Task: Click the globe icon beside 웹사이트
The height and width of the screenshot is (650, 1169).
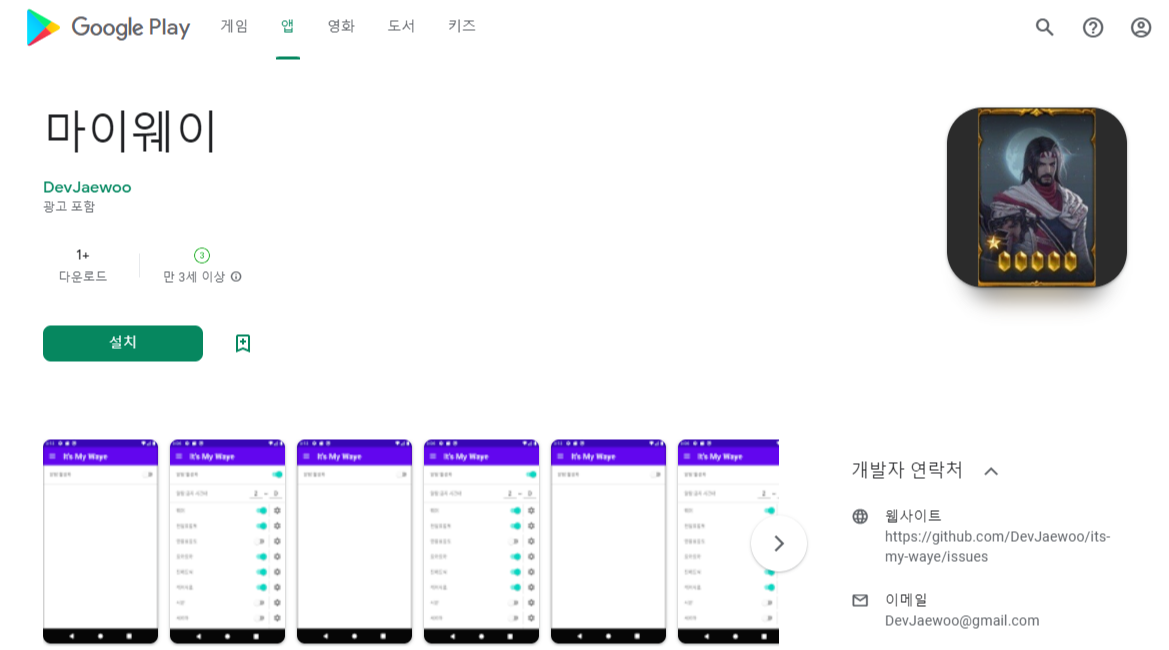Action: coord(860,516)
